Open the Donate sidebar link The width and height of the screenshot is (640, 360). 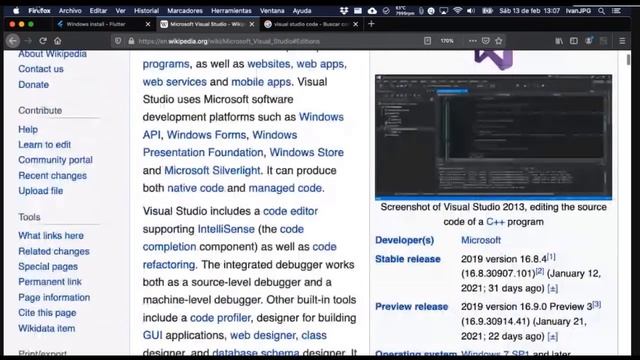pyautogui.click(x=33, y=84)
